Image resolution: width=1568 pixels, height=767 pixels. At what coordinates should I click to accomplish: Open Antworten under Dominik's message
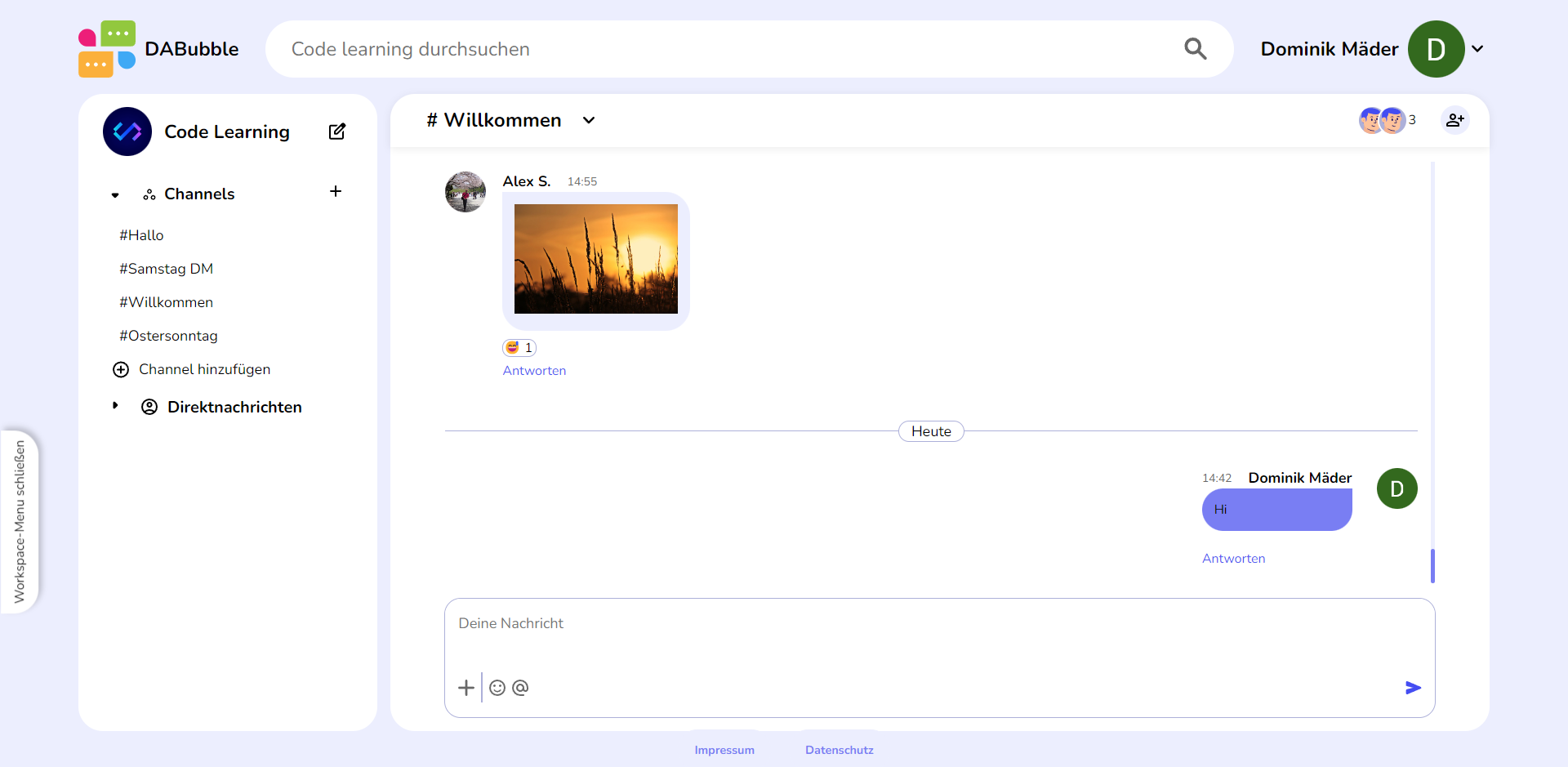click(x=1233, y=559)
